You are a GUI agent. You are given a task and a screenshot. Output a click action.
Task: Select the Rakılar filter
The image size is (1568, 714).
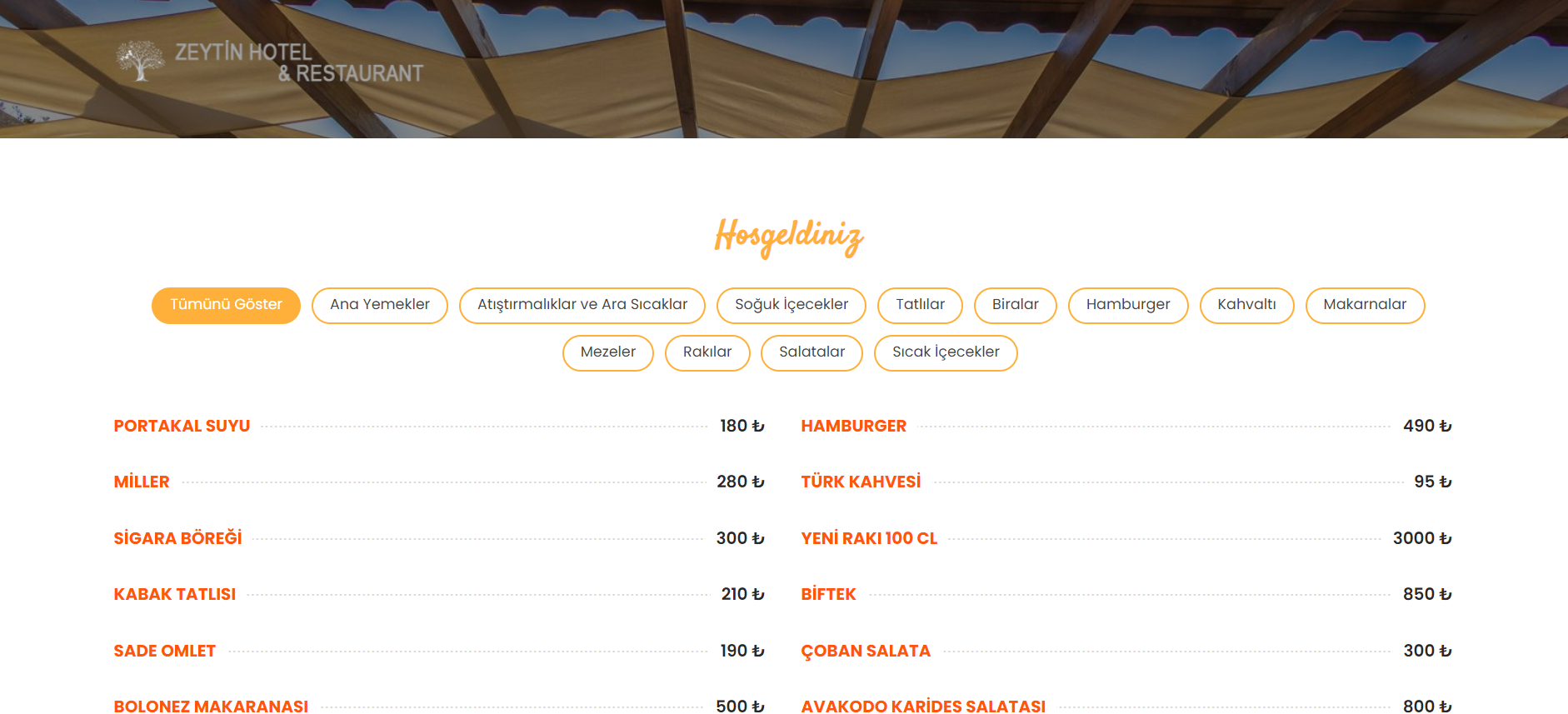click(707, 352)
